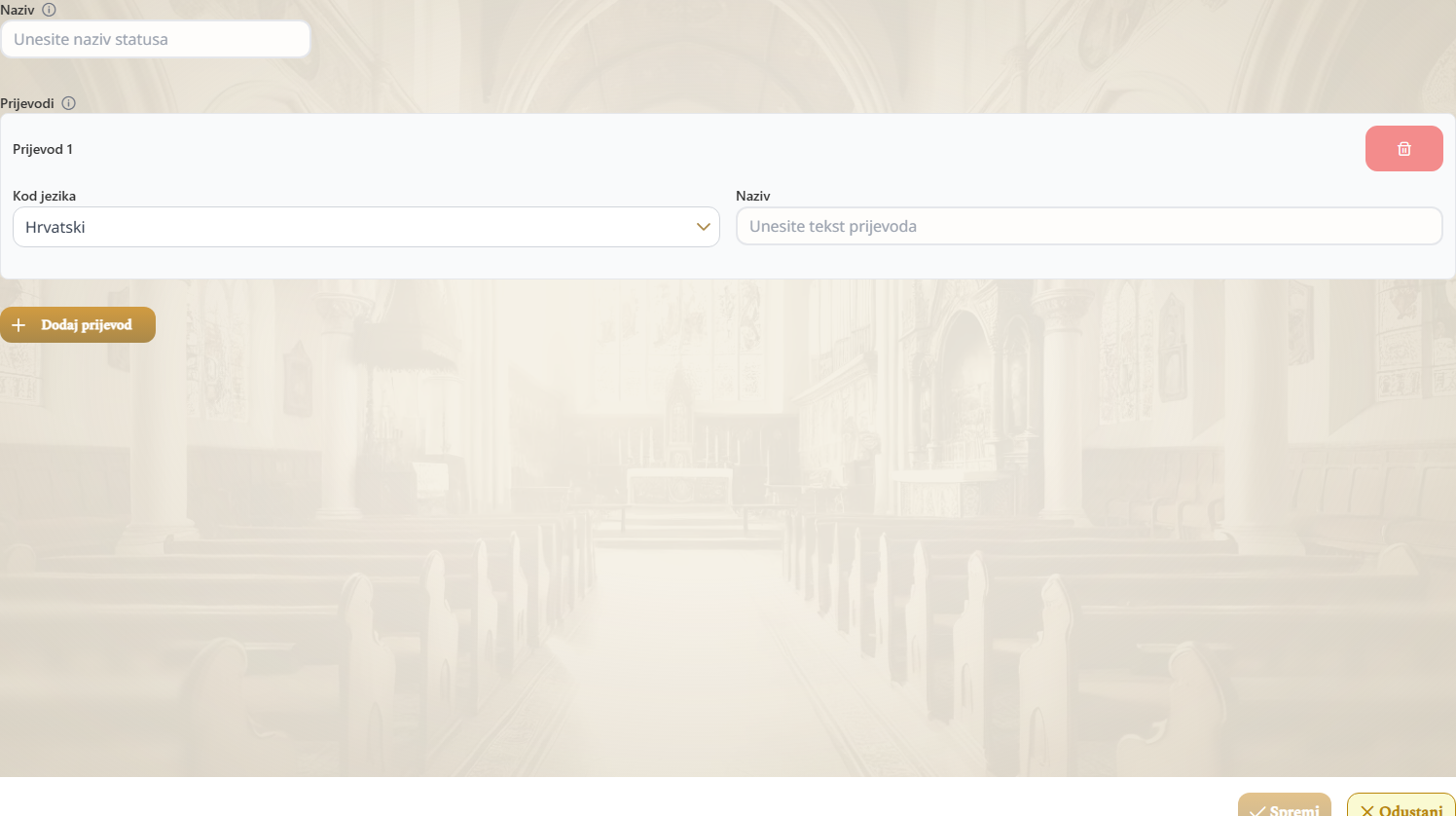Screen dimensions: 1456x816
Task: Focus the Unesite naziv statusa field
Action: (156, 39)
